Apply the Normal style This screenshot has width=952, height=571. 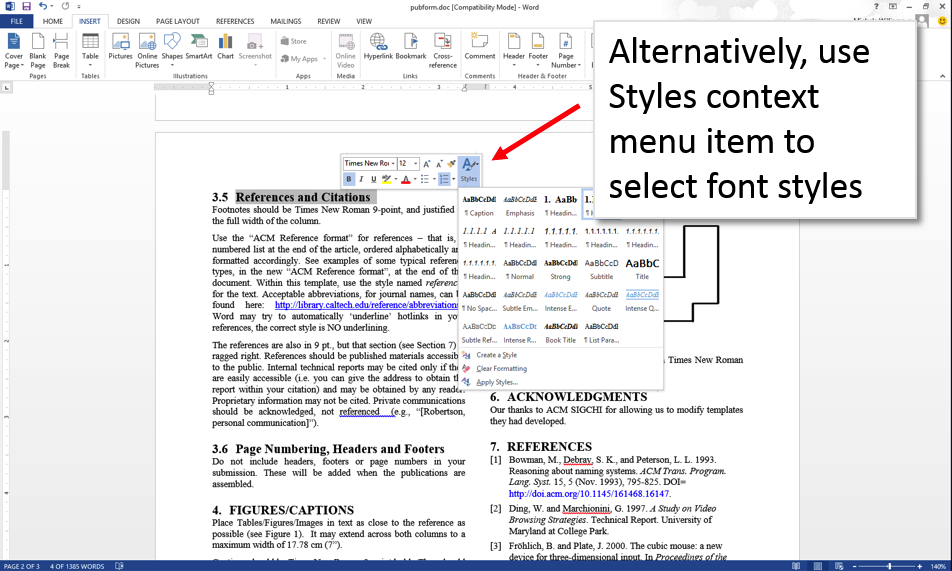tap(520, 269)
